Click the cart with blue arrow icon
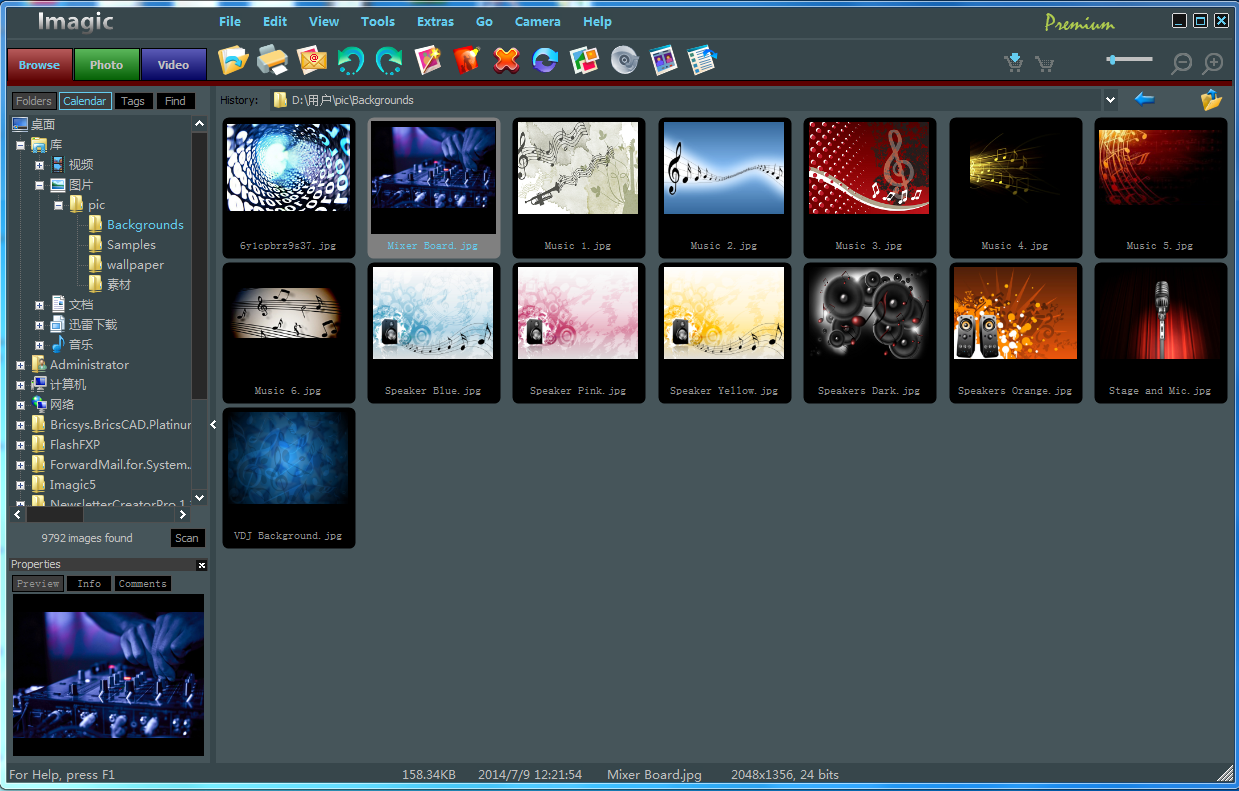Viewport: 1239px width, 791px height. click(1014, 63)
